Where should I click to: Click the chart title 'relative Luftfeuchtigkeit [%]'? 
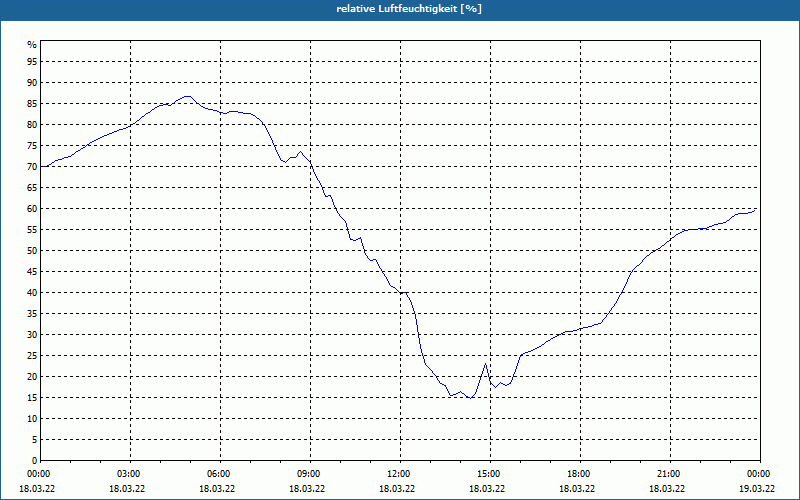(409, 9)
